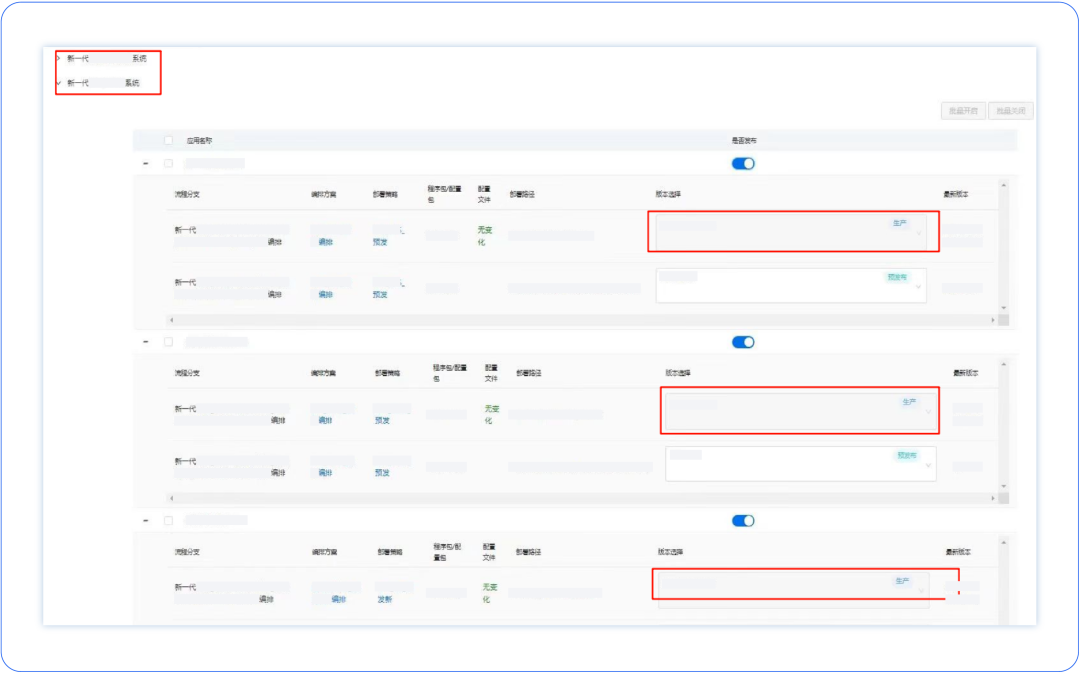The height and width of the screenshot is (673, 1080).
Task: Click the 批量开启 button
Action: click(x=963, y=111)
